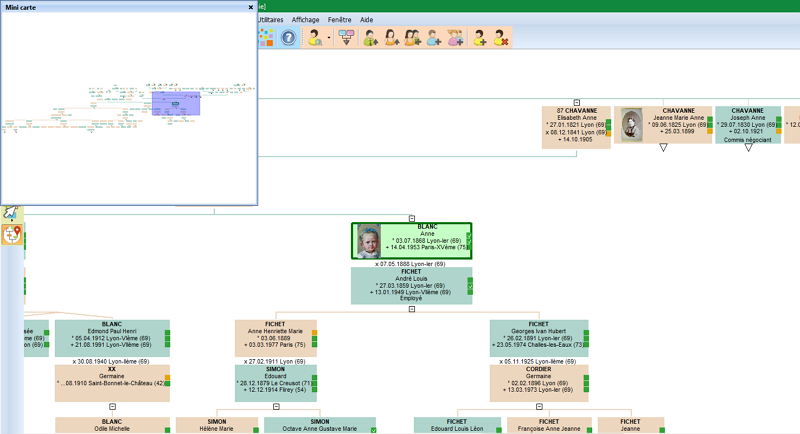Image resolution: width=800 pixels, height=434 pixels.
Task: Click marriage text "x 30.08.1940 Lyon-IIème (69)"
Action: (111, 361)
